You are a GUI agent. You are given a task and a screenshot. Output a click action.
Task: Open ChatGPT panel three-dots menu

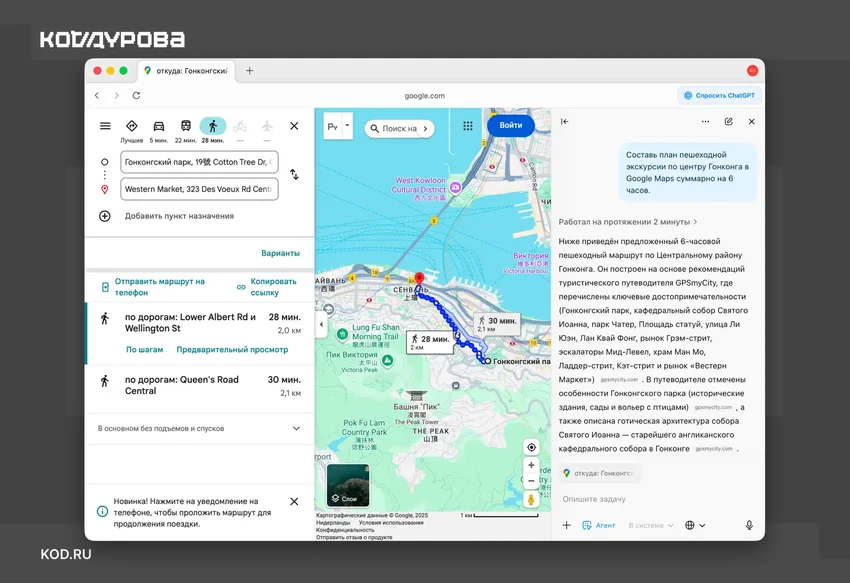point(705,121)
